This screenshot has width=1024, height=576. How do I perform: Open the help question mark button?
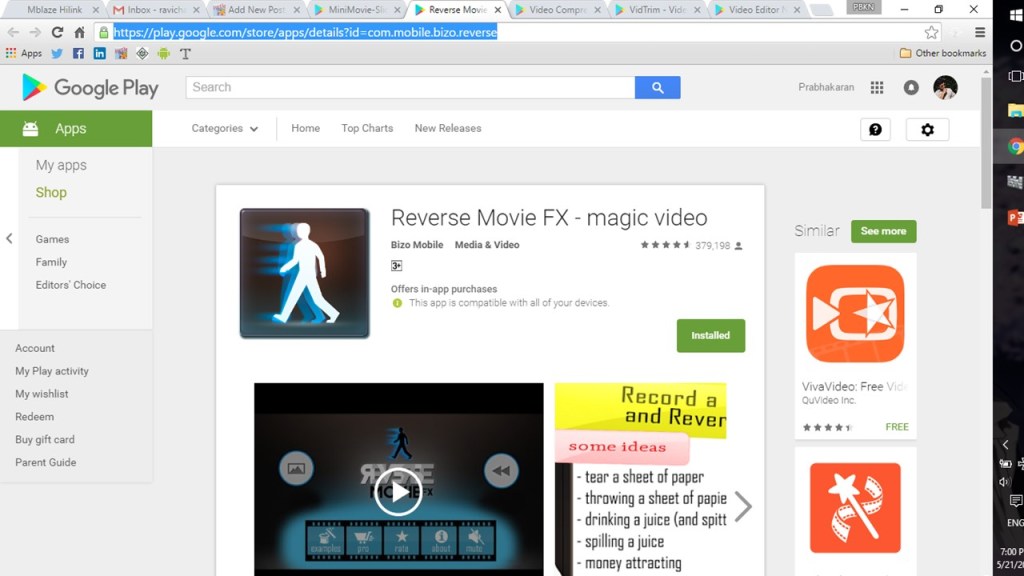coord(875,129)
